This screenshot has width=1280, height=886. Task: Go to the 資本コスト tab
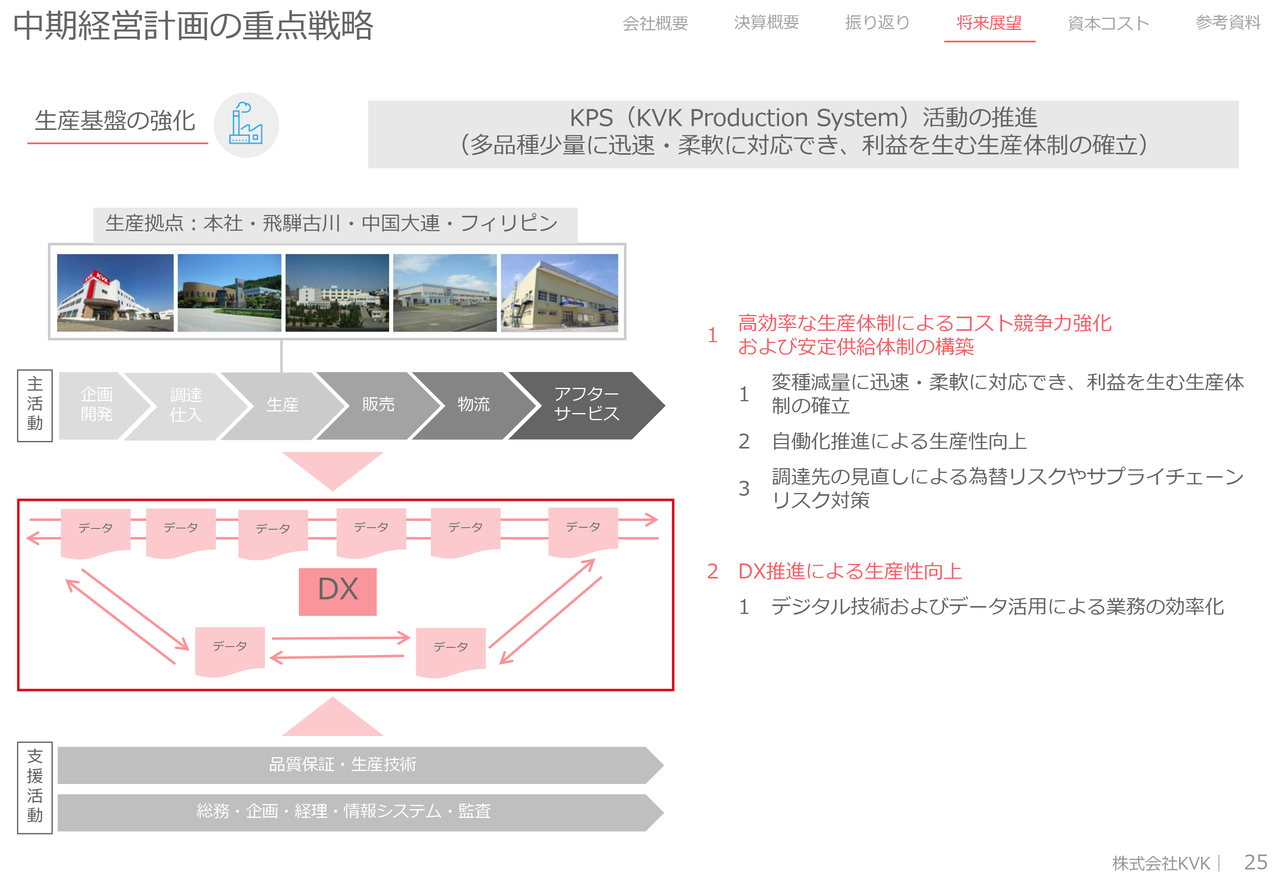[x=1108, y=23]
